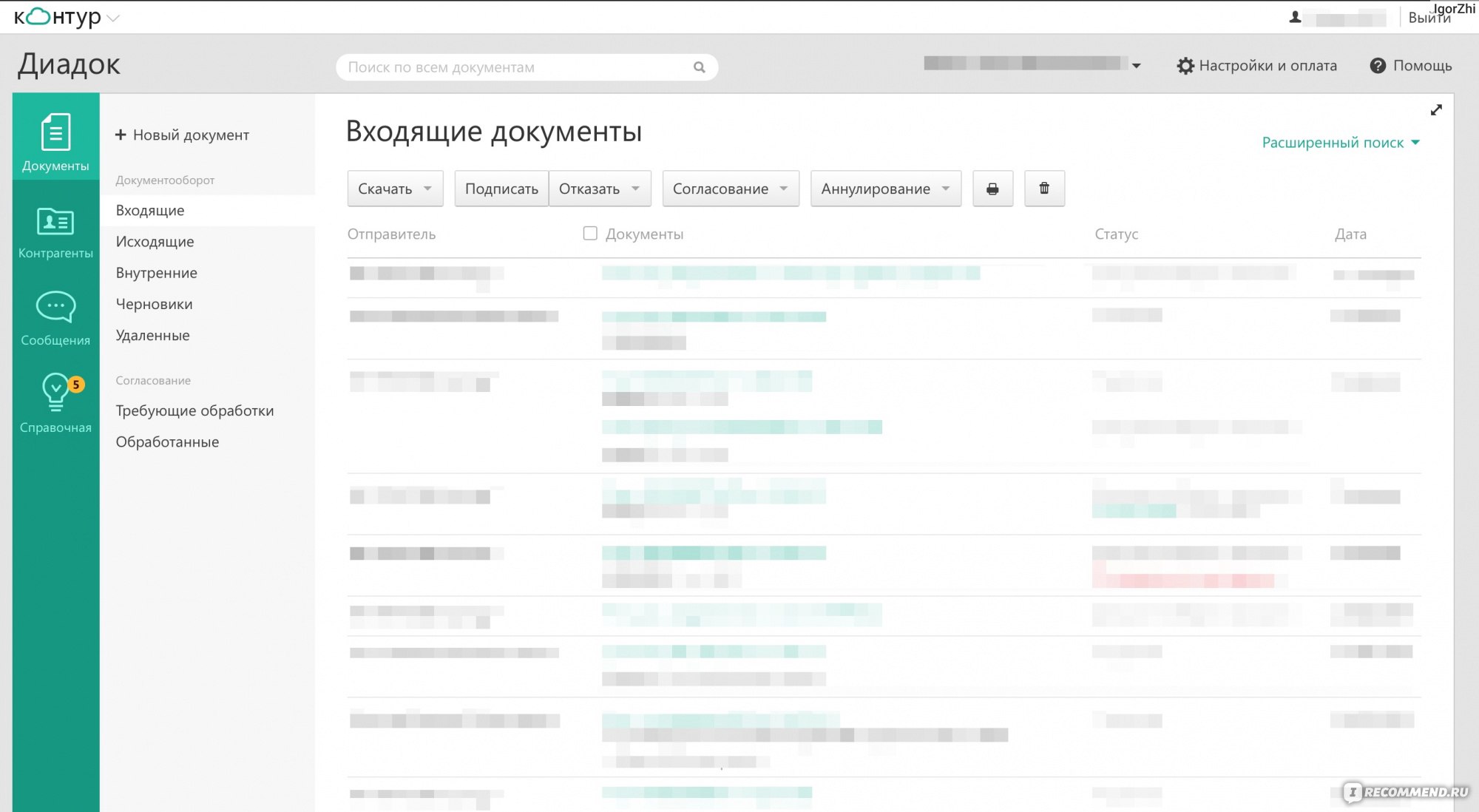Click the trash delete icon button
Viewport: 1479px width, 812px height.
click(x=1044, y=189)
